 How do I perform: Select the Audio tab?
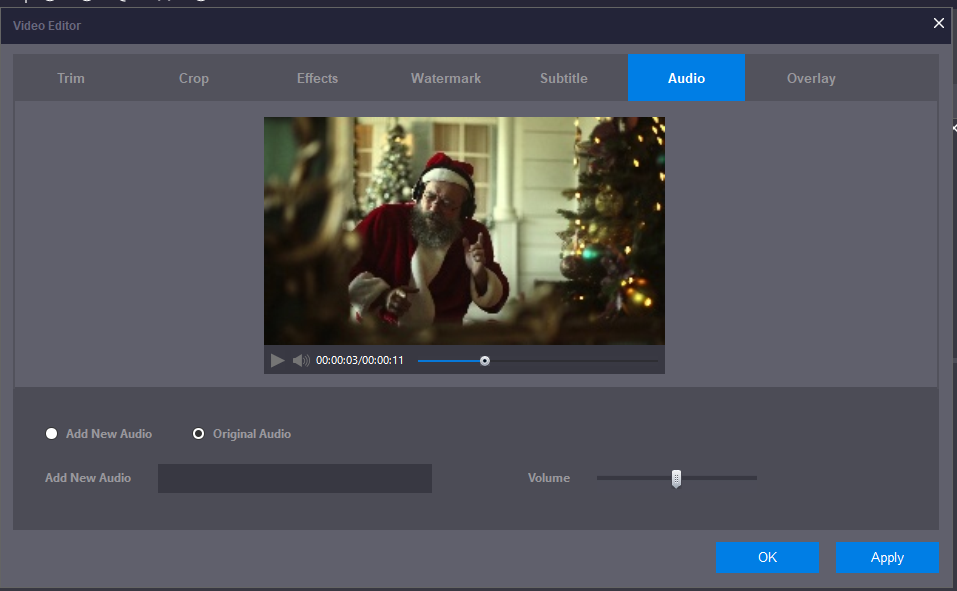686,78
